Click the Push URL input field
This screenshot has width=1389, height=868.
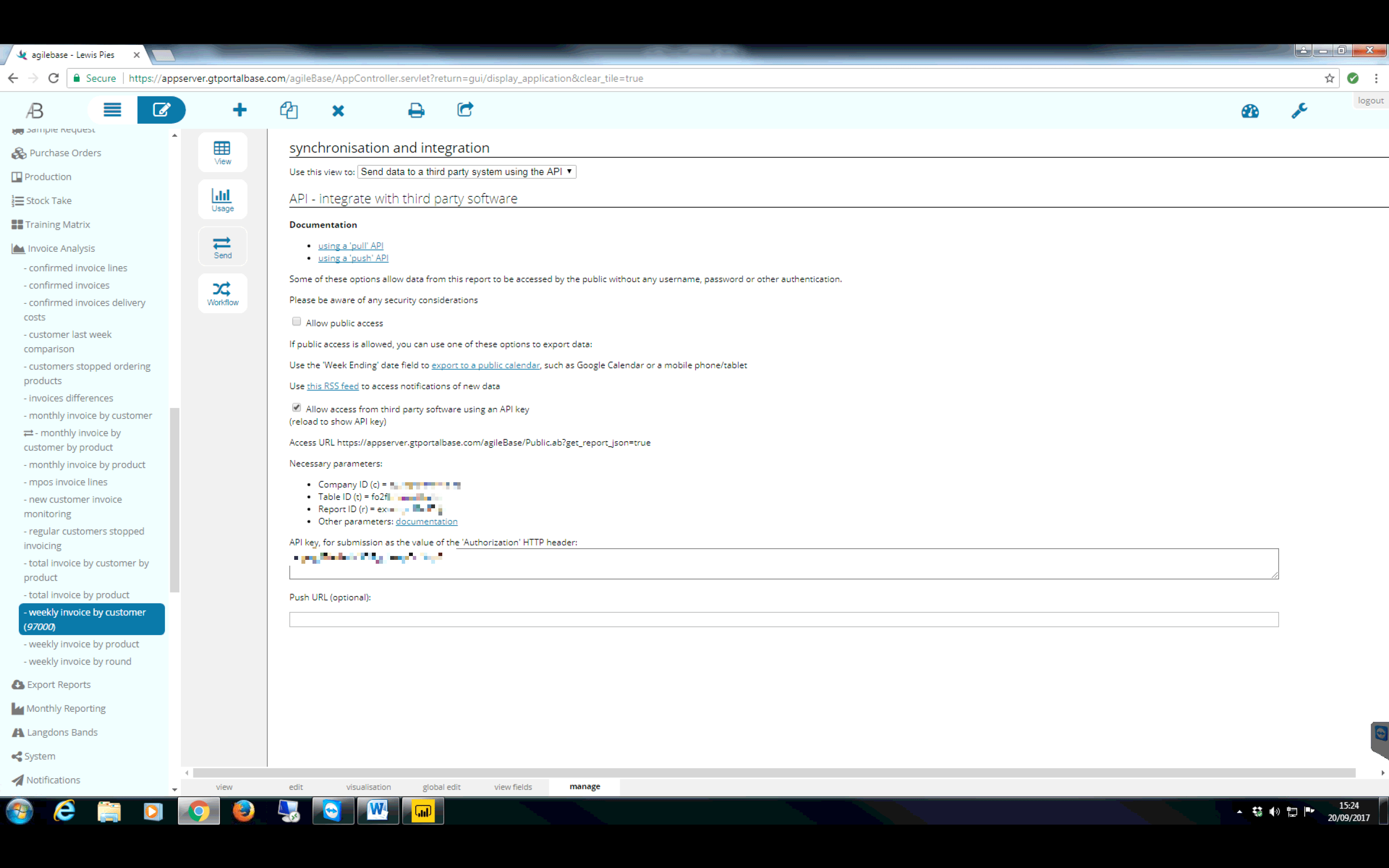pyautogui.click(x=783, y=620)
